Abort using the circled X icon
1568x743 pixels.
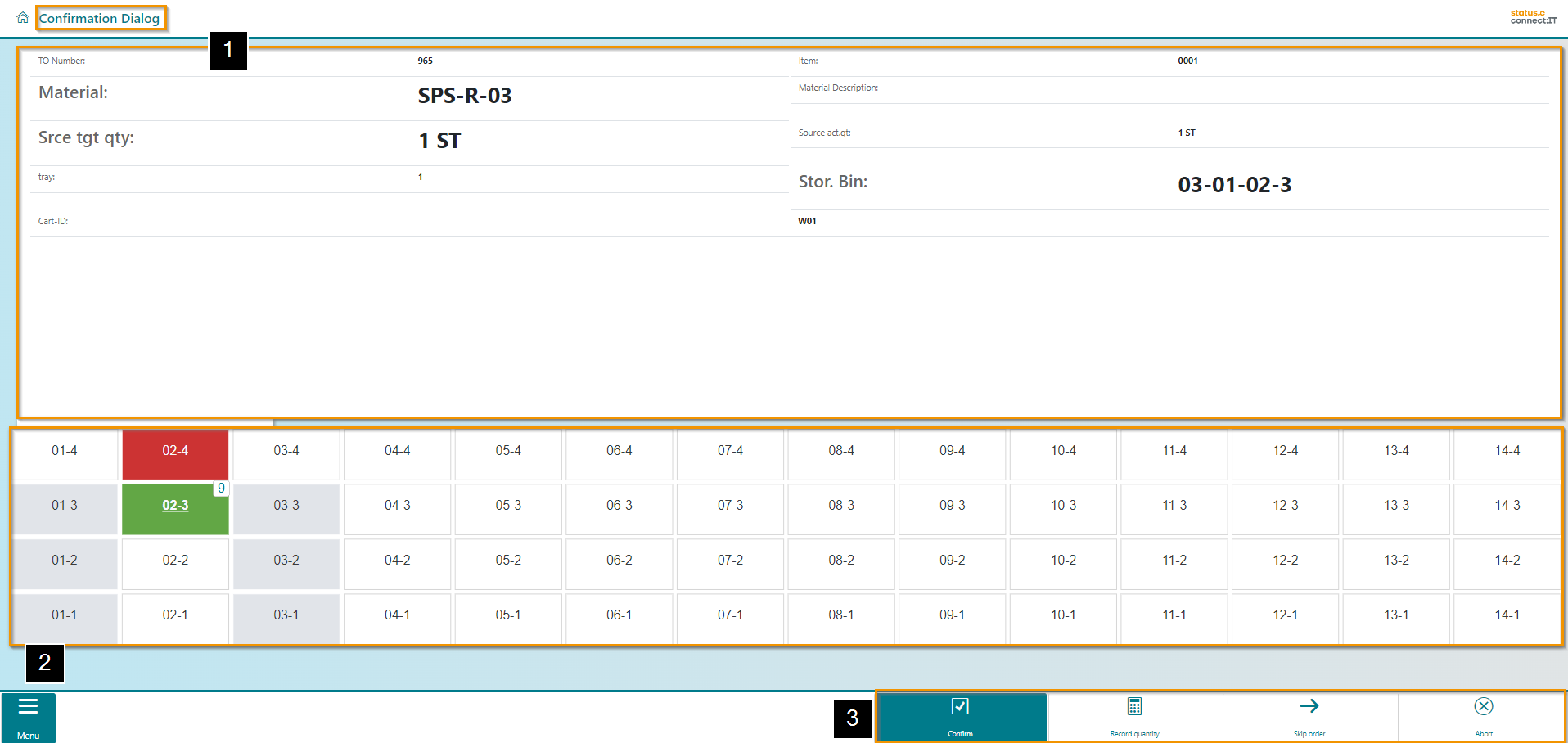click(1483, 716)
